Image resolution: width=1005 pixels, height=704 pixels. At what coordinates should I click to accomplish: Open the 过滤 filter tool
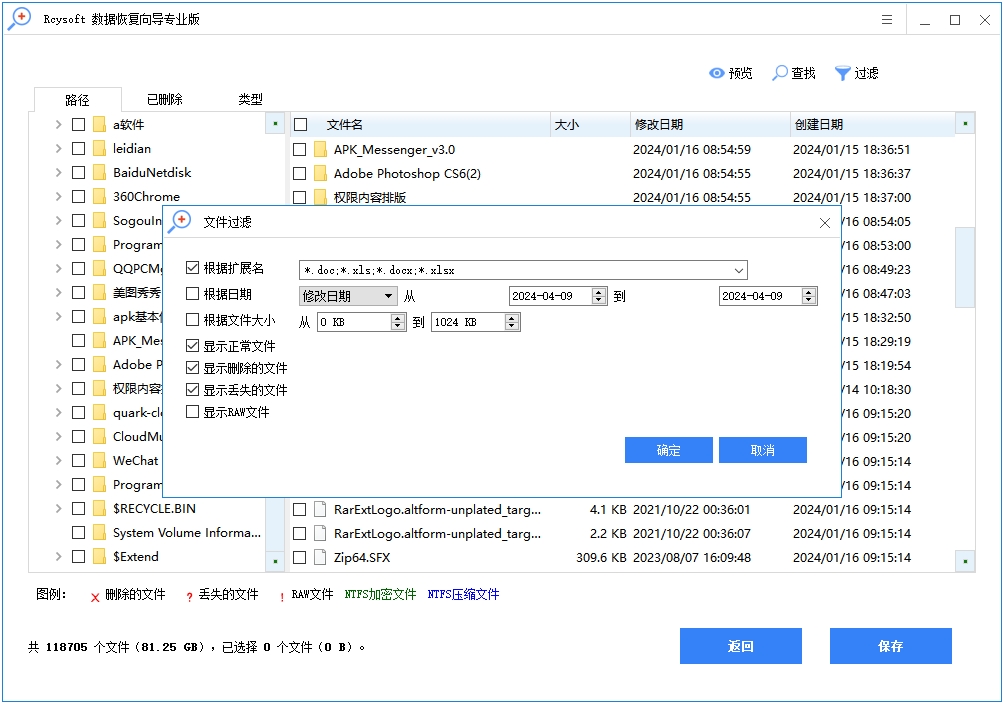[858, 72]
